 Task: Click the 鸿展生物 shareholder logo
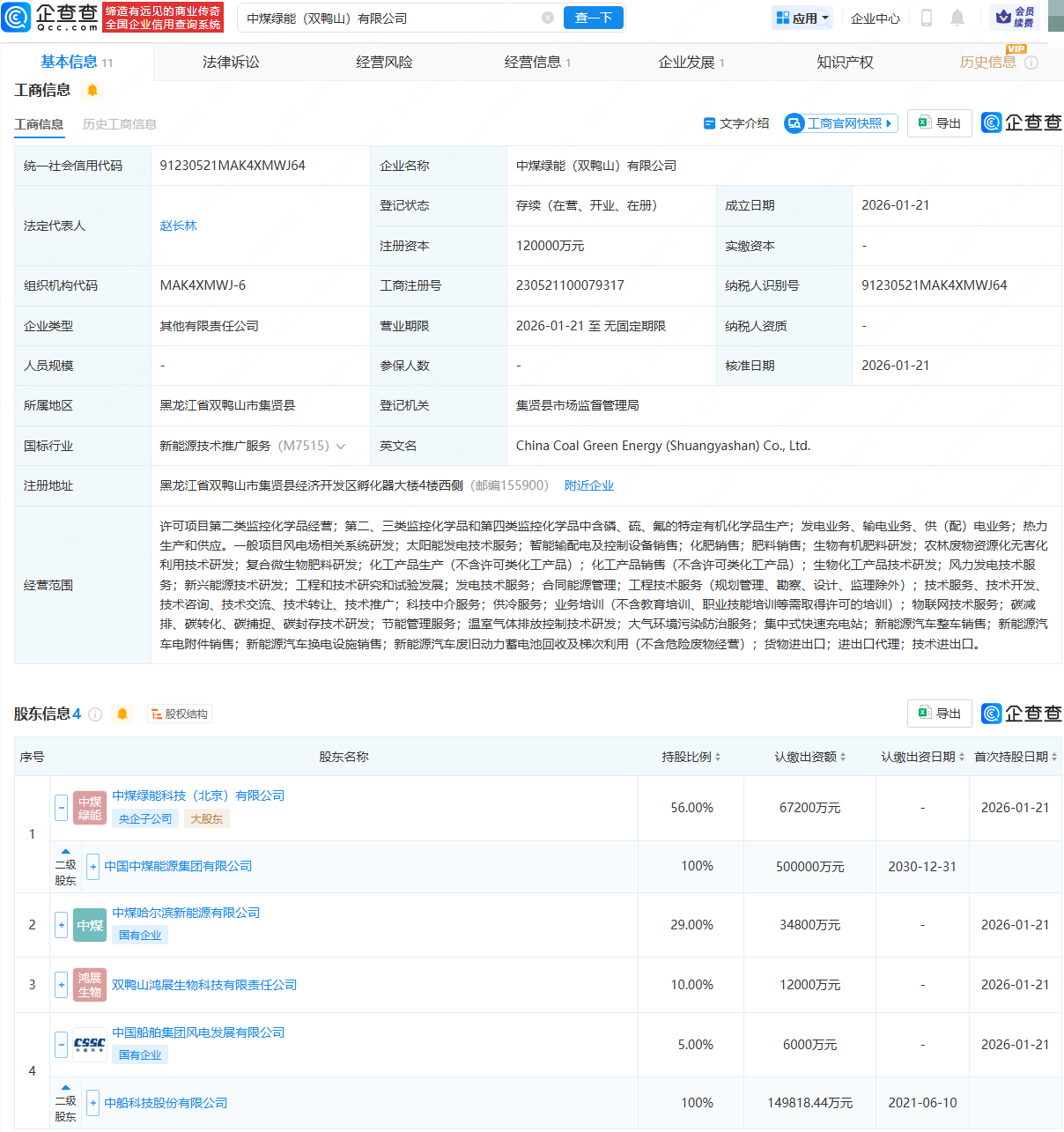[x=90, y=985]
